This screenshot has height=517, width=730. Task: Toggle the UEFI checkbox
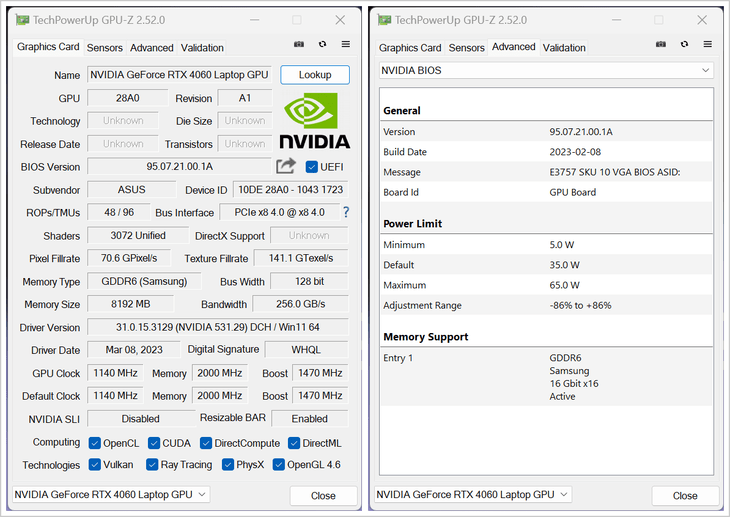[x=312, y=167]
